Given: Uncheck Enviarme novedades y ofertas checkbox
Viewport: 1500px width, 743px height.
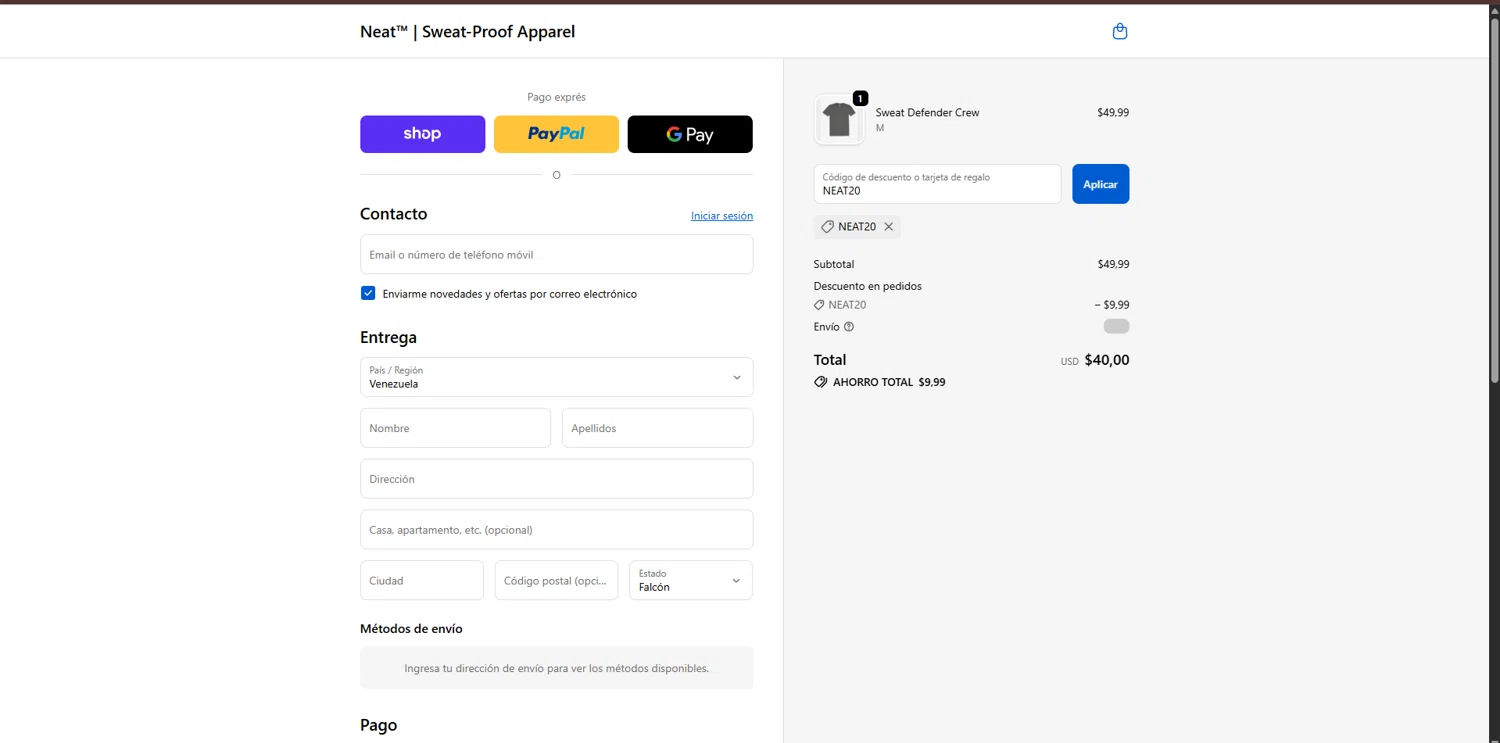Looking at the screenshot, I should coord(368,293).
